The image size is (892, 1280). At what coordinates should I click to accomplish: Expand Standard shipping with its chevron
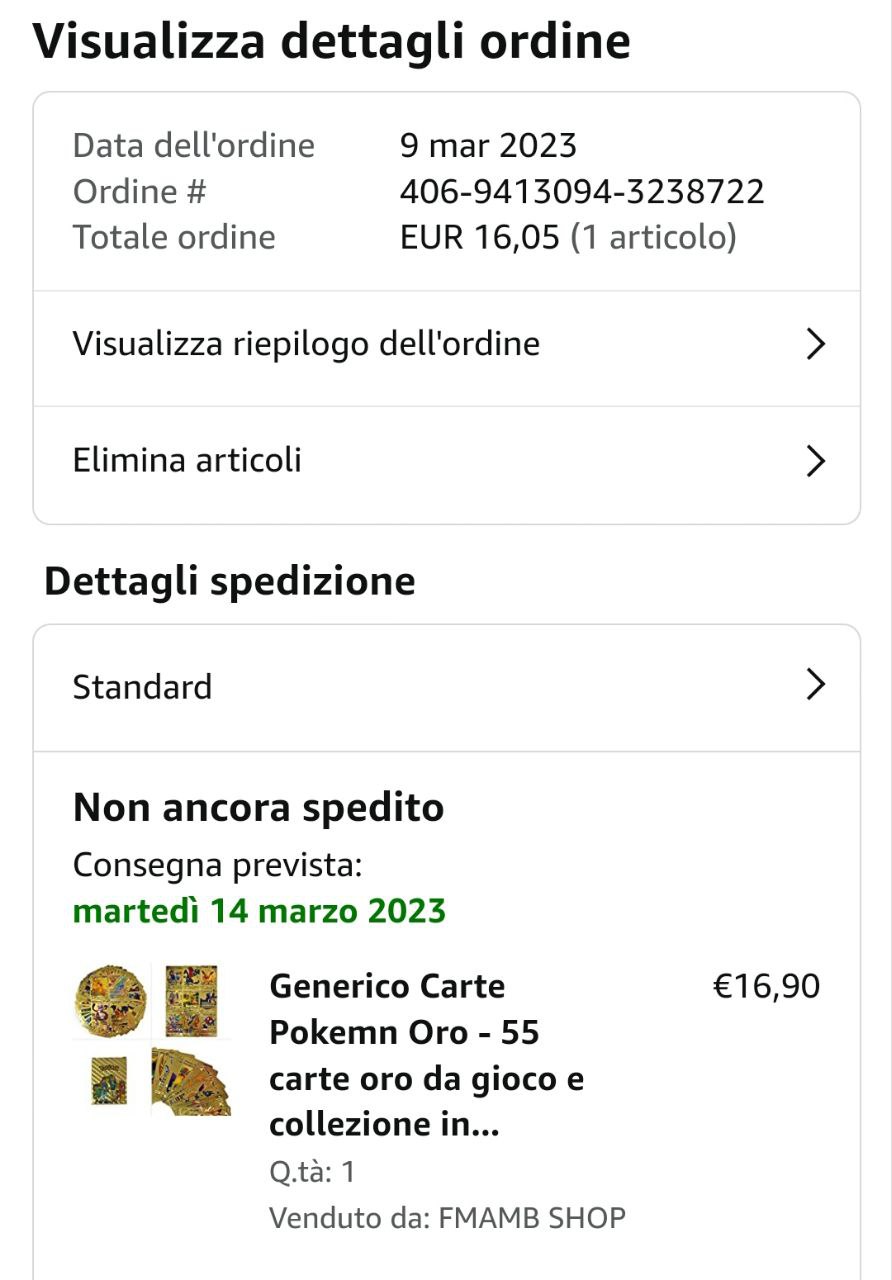pos(816,685)
